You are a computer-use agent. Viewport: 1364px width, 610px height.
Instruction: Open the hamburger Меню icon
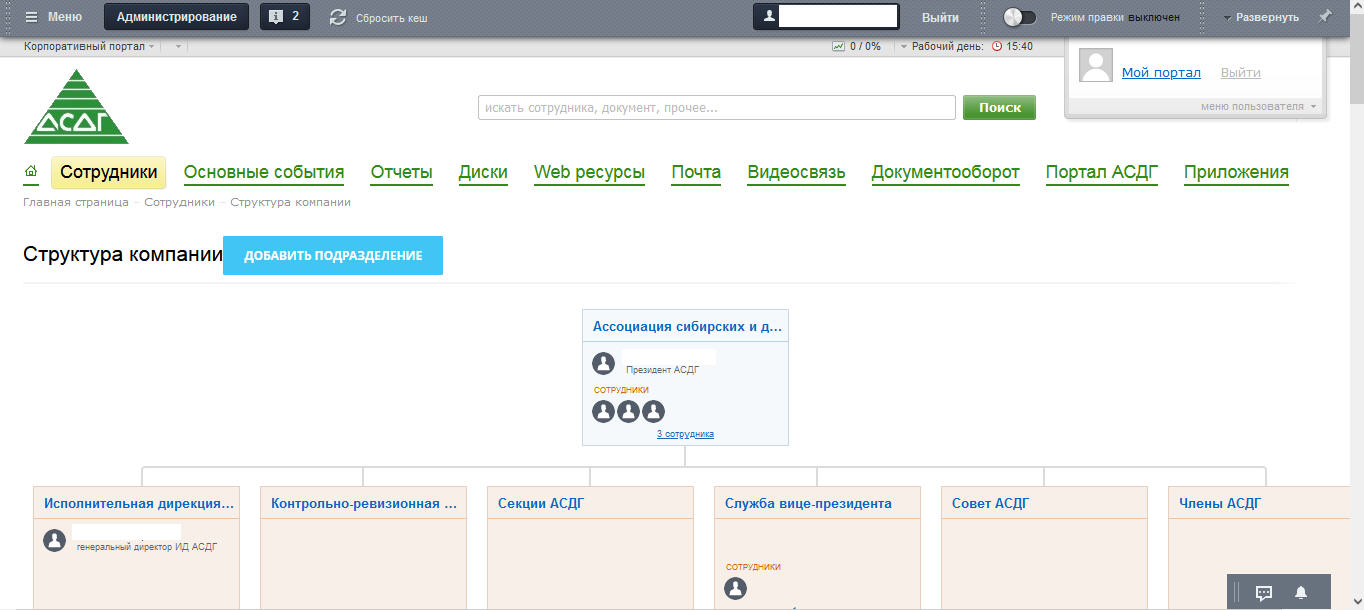(x=31, y=17)
